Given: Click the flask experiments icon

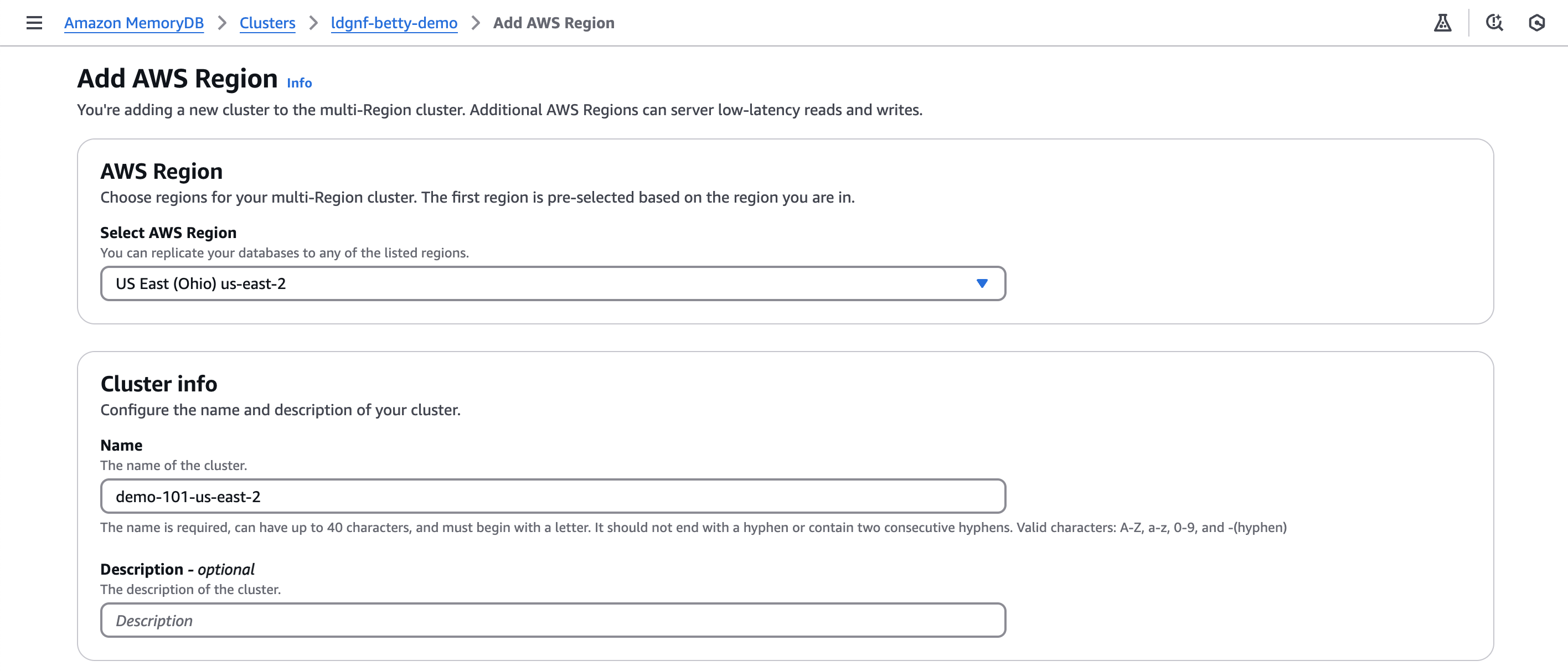Looking at the screenshot, I should click(x=1442, y=23).
